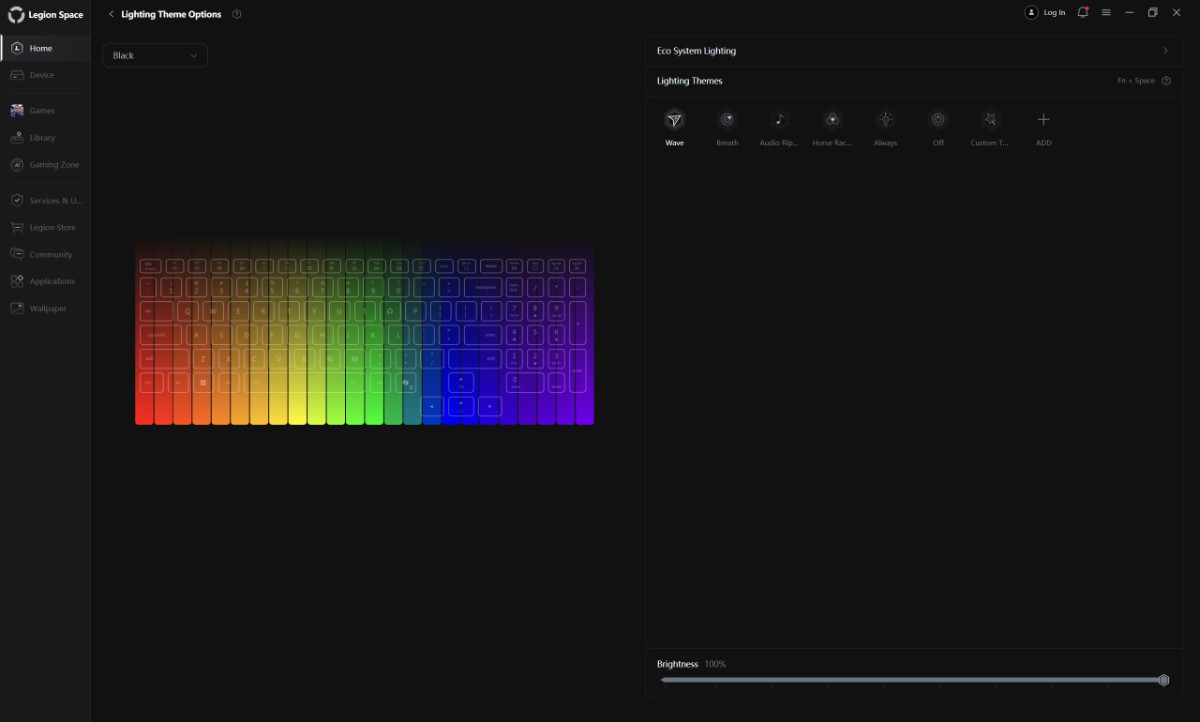Turn keyboard lighting Off
Screen dimensions: 1200x722
tap(938, 120)
